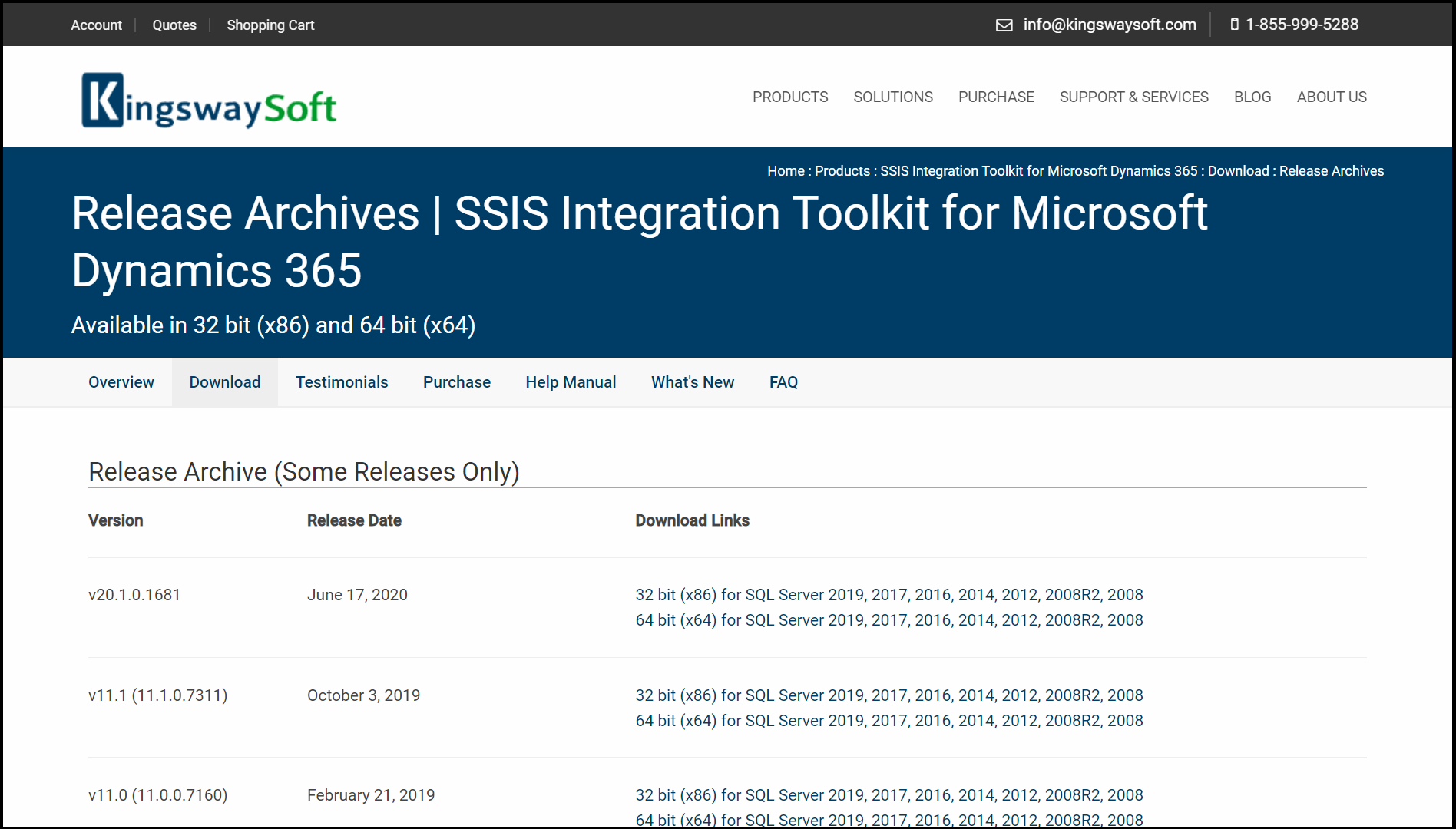Click the phone icon beside 1-855-999-5288
This screenshot has height=829, width=1456.
pyautogui.click(x=1234, y=25)
